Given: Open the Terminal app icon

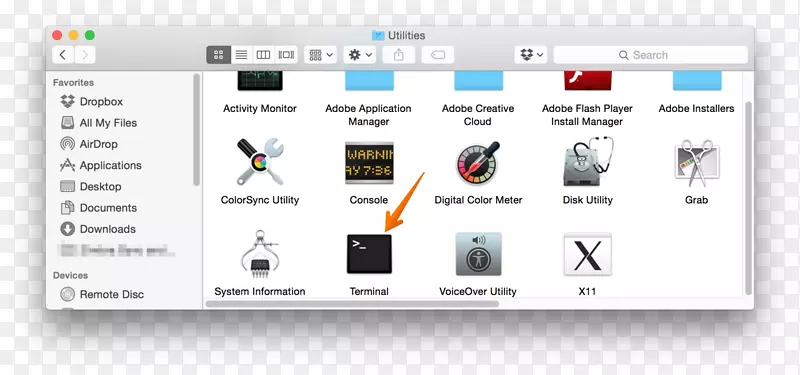Looking at the screenshot, I should click(x=369, y=254).
